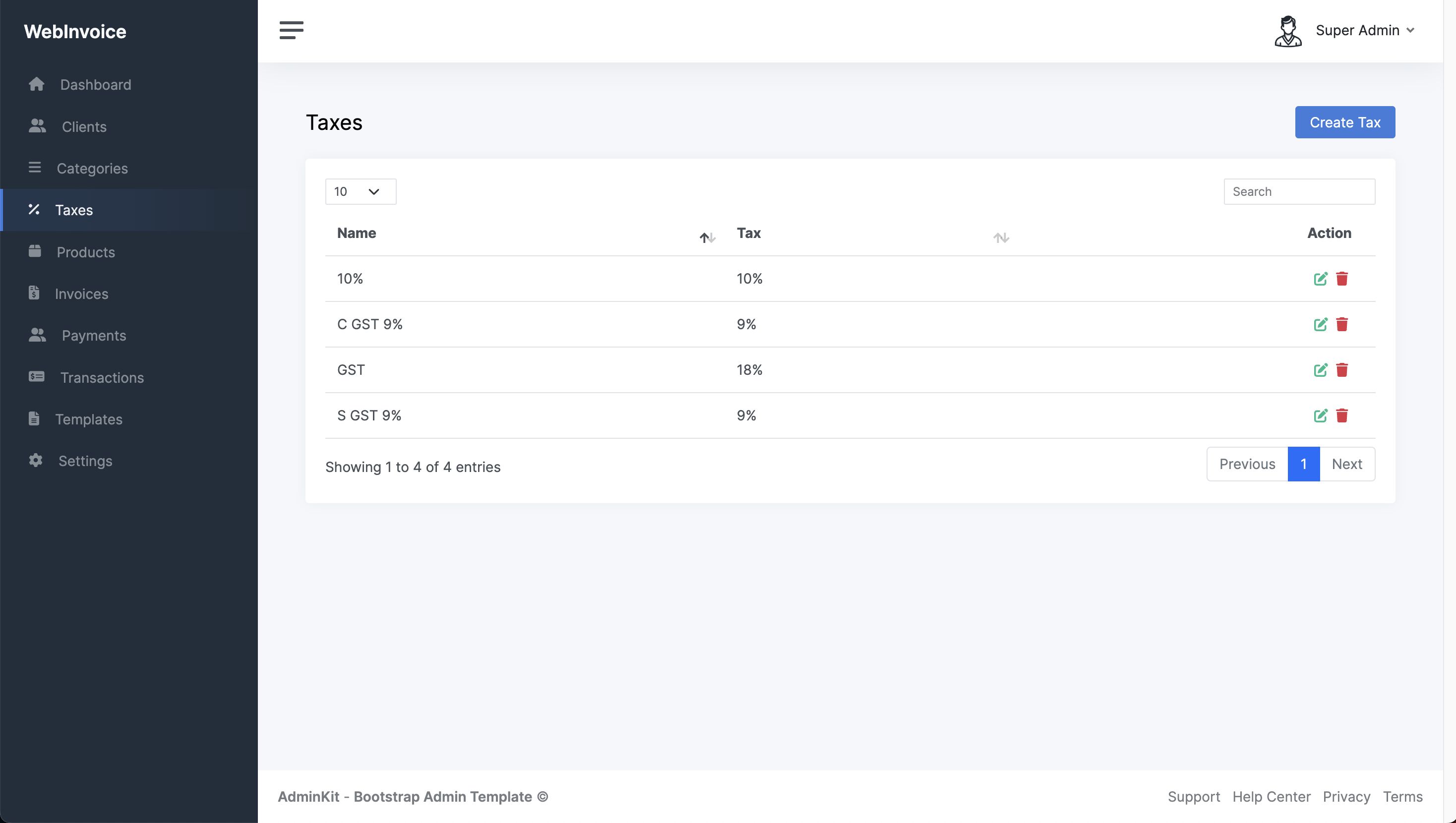
Task: Click the Super Admin avatar icon
Action: click(1287, 31)
